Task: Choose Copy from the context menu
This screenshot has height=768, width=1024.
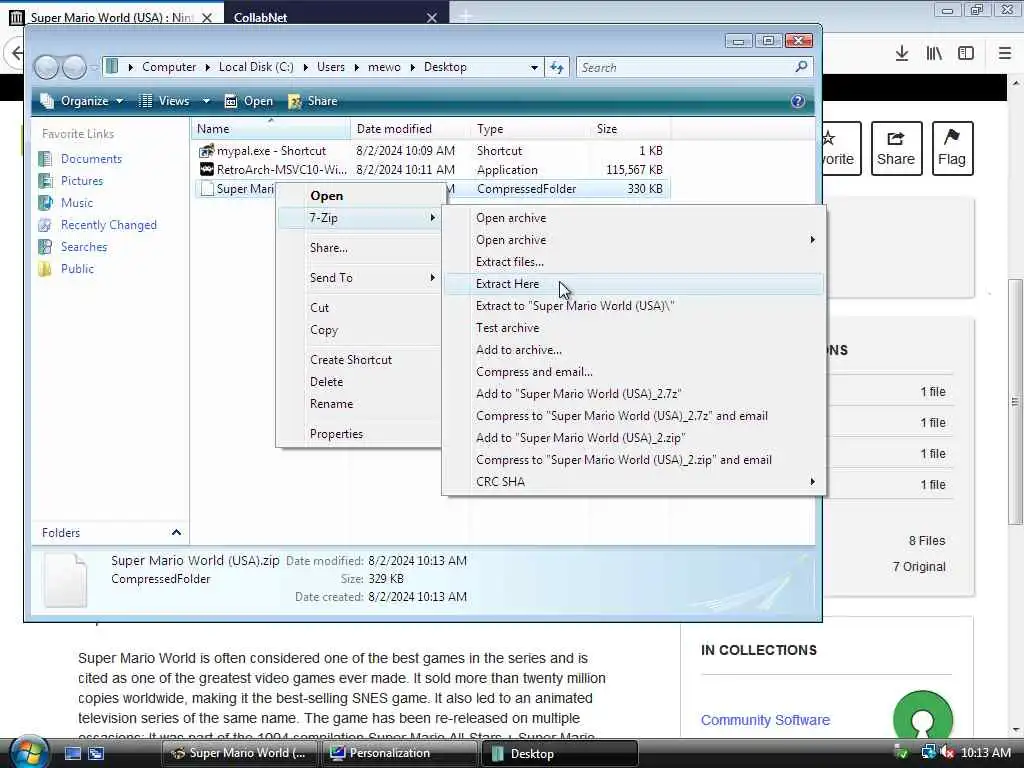Action: click(x=359, y=330)
